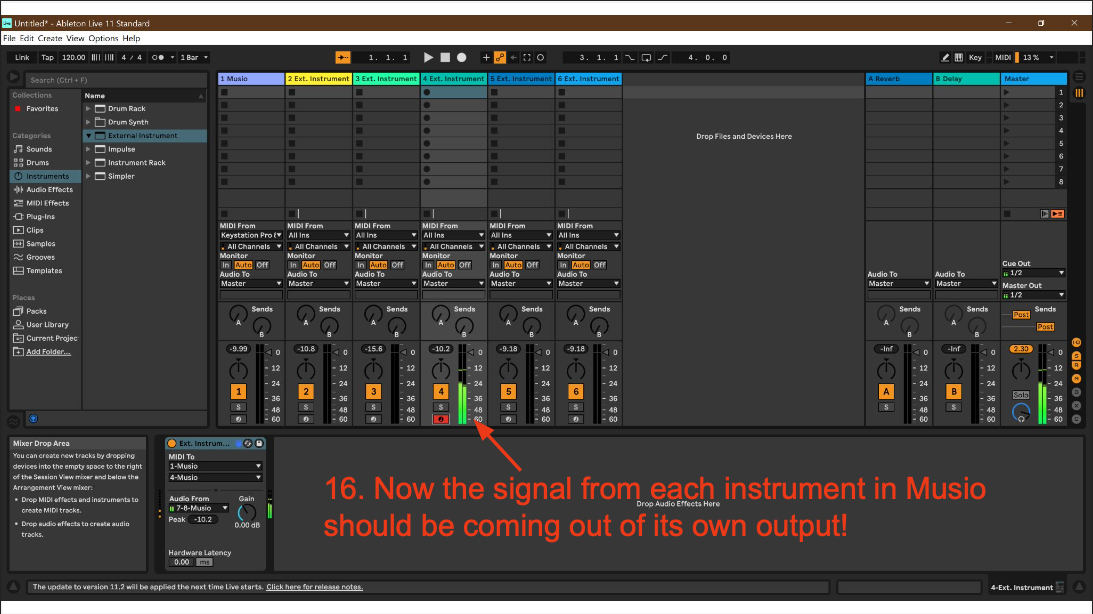Click Stop All Clips square on Master

1007,214
